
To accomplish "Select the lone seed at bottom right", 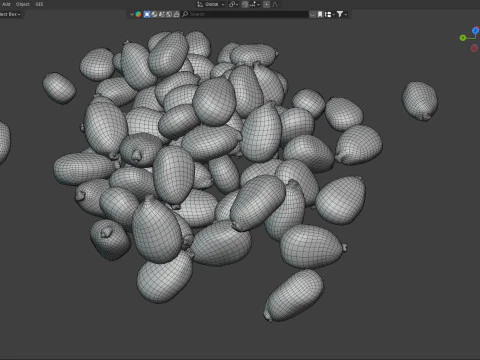I will click(294, 295).
